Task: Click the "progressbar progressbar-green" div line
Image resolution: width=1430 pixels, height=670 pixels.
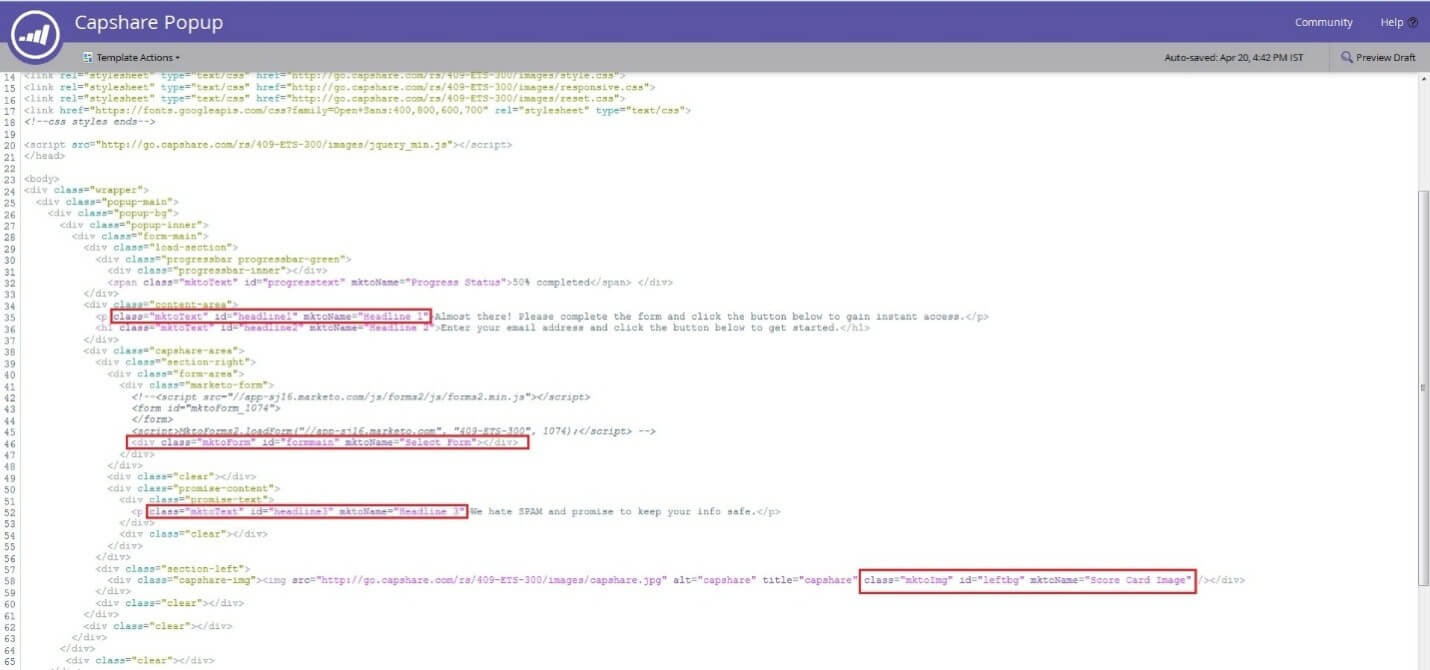Action: [x=224, y=259]
